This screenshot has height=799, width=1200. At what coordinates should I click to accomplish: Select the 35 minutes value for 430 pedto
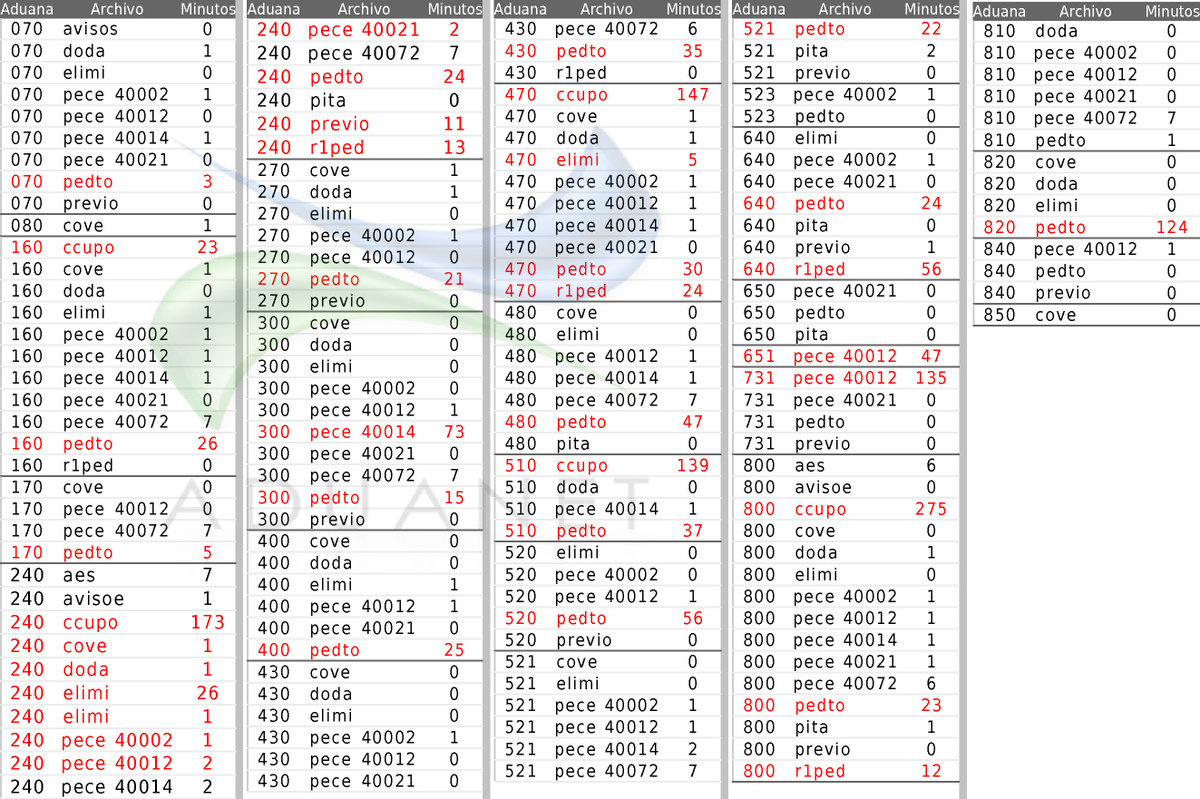point(692,51)
